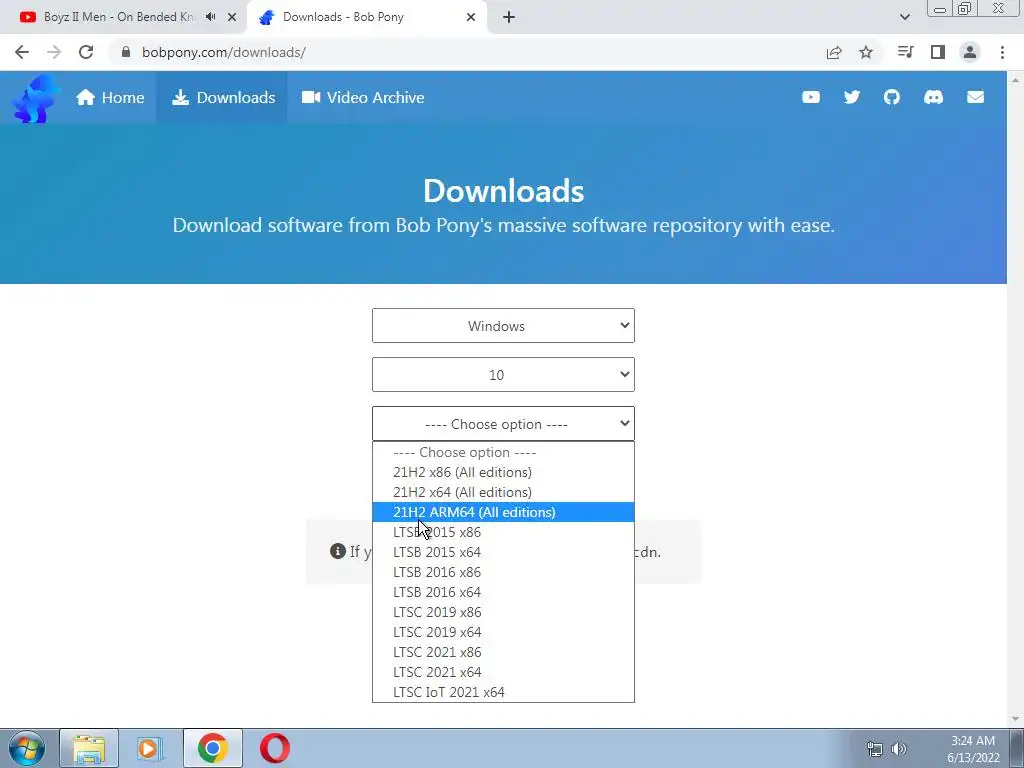This screenshot has height=768, width=1024.
Task: Select the Downloads - Bob Pony tab
Action: (366, 17)
